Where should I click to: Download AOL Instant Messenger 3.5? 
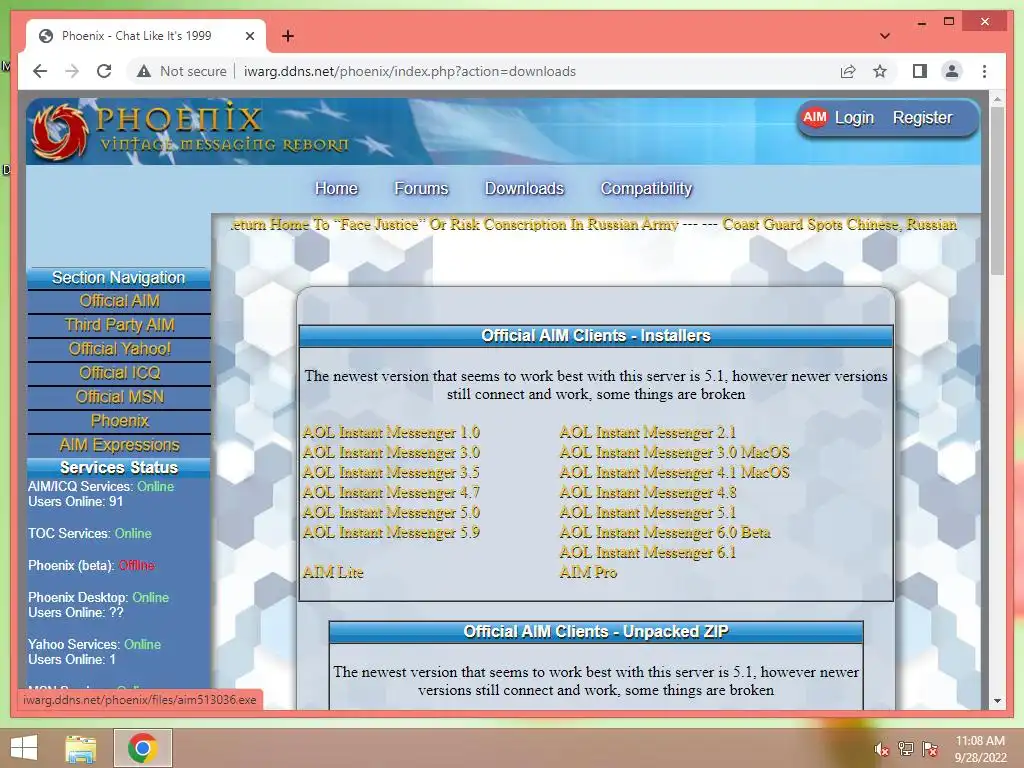tap(391, 473)
